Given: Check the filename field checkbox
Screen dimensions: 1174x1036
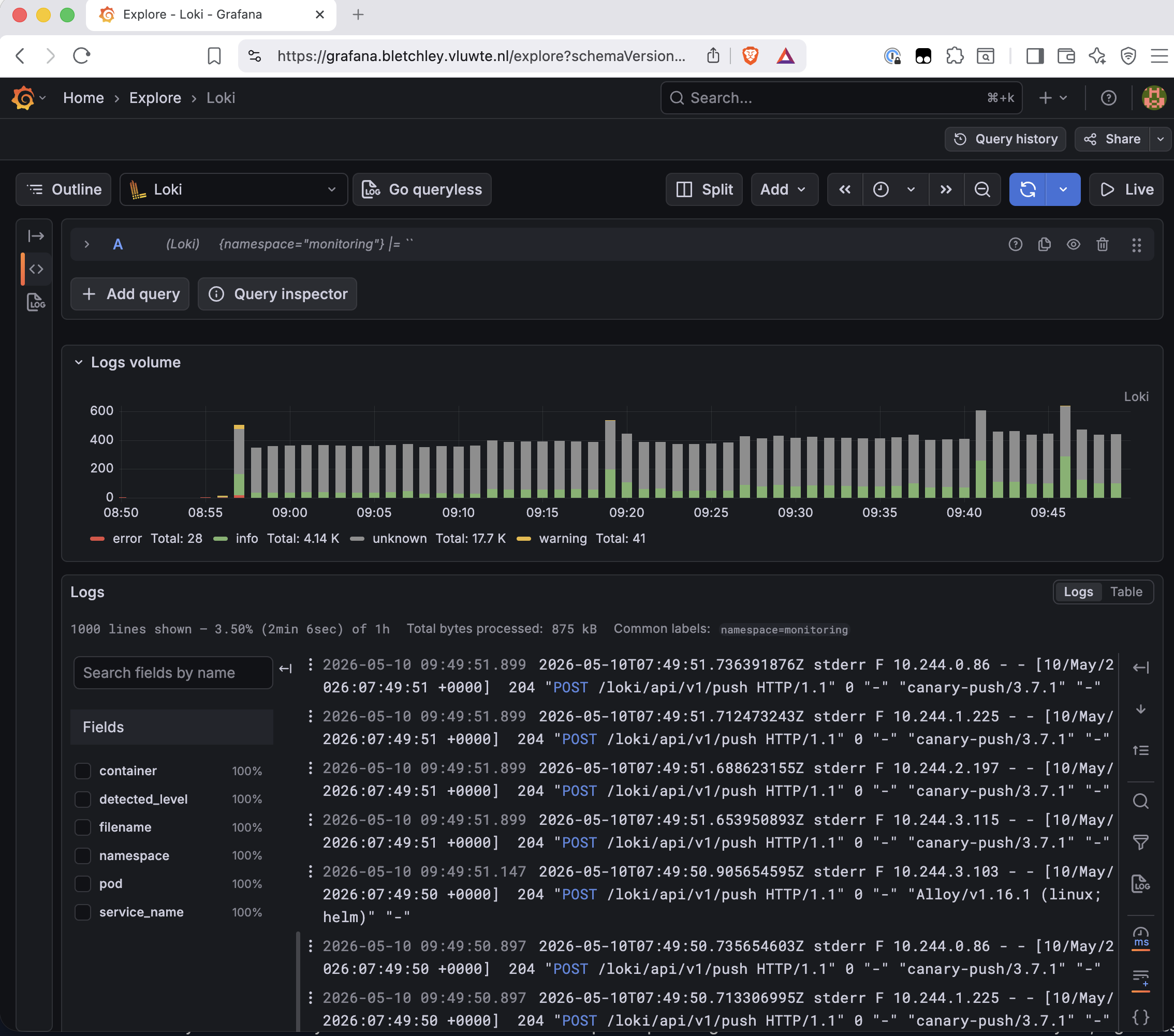Looking at the screenshot, I should click(83, 827).
